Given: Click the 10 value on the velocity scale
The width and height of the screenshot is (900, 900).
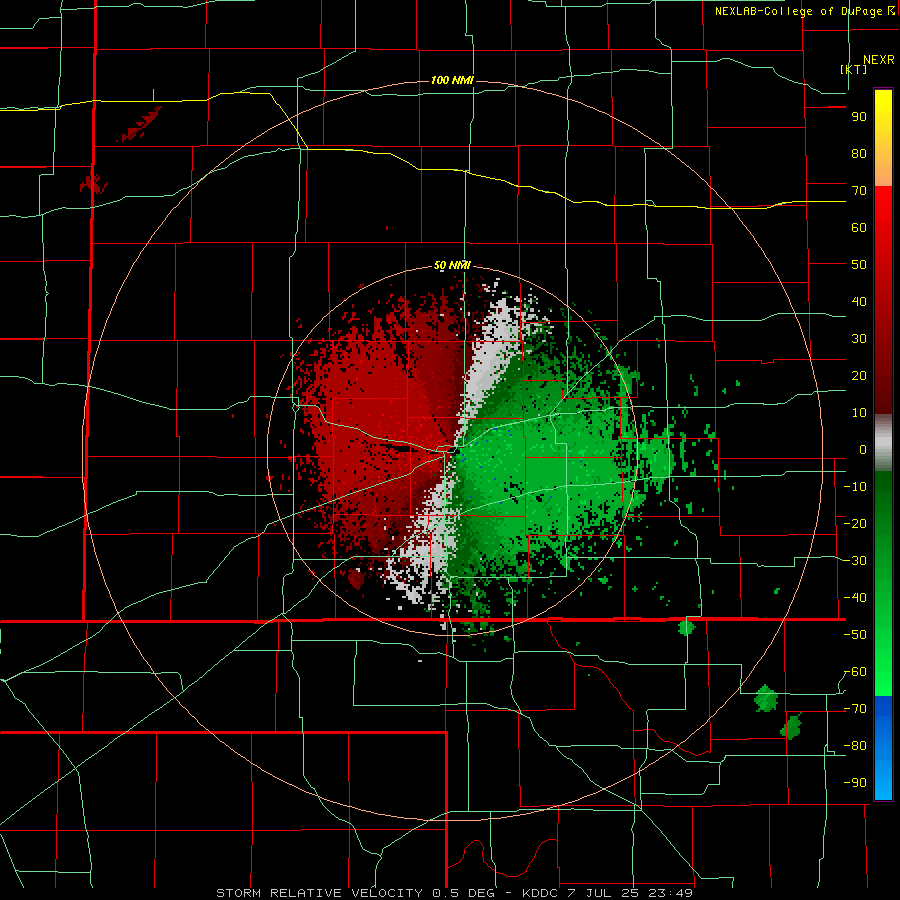Looking at the screenshot, I should 859,413.
